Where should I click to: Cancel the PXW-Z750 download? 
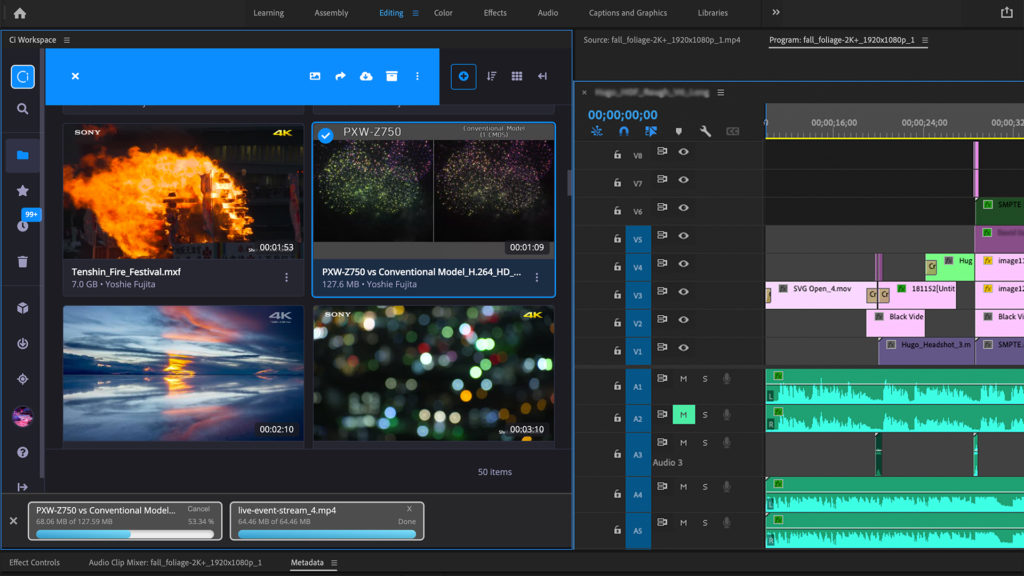(199, 509)
